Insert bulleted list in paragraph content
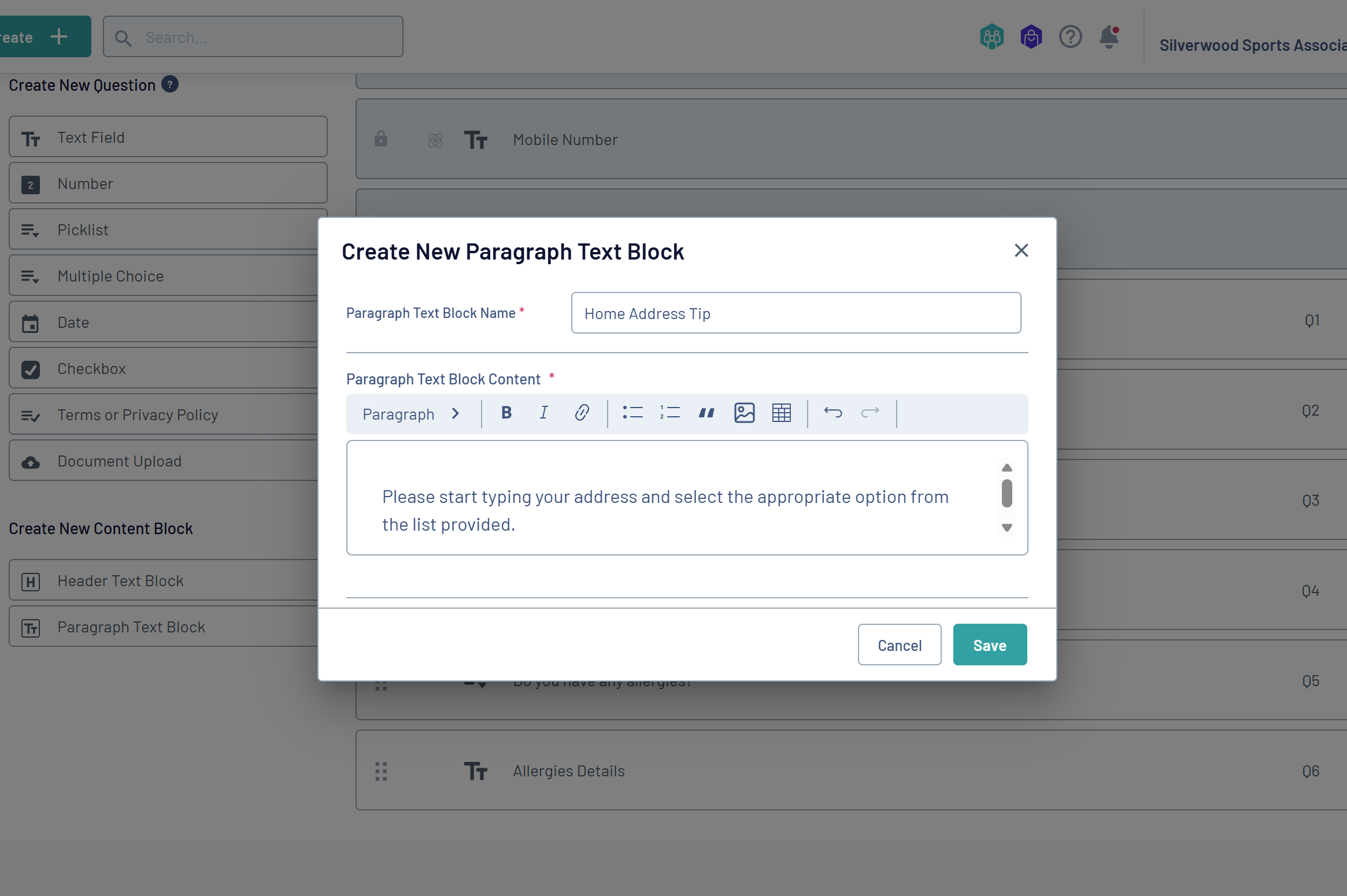The image size is (1347, 896). (x=632, y=413)
